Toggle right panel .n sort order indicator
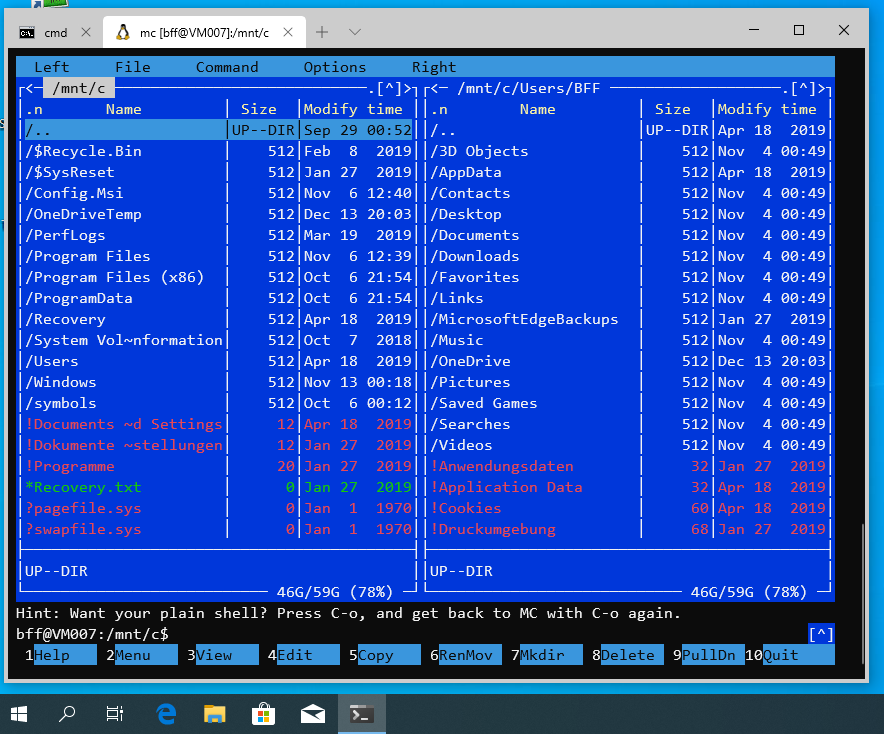Screen dimensions: 884x734 click(439, 109)
